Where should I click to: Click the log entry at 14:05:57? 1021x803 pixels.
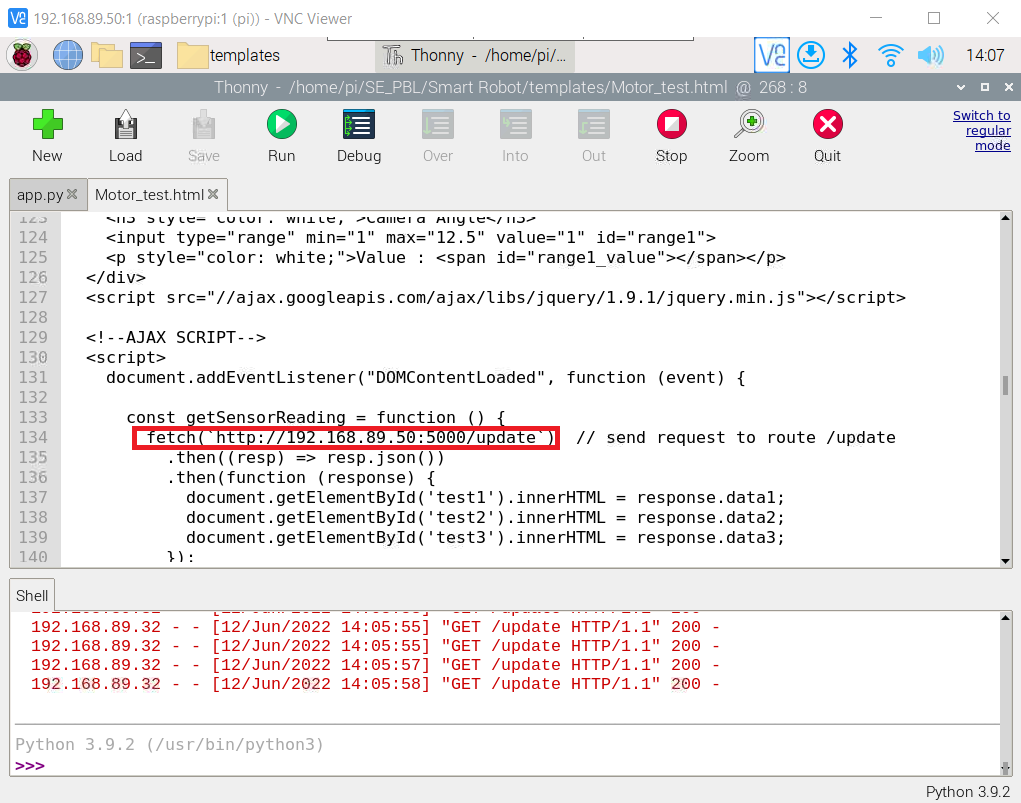tap(375, 665)
